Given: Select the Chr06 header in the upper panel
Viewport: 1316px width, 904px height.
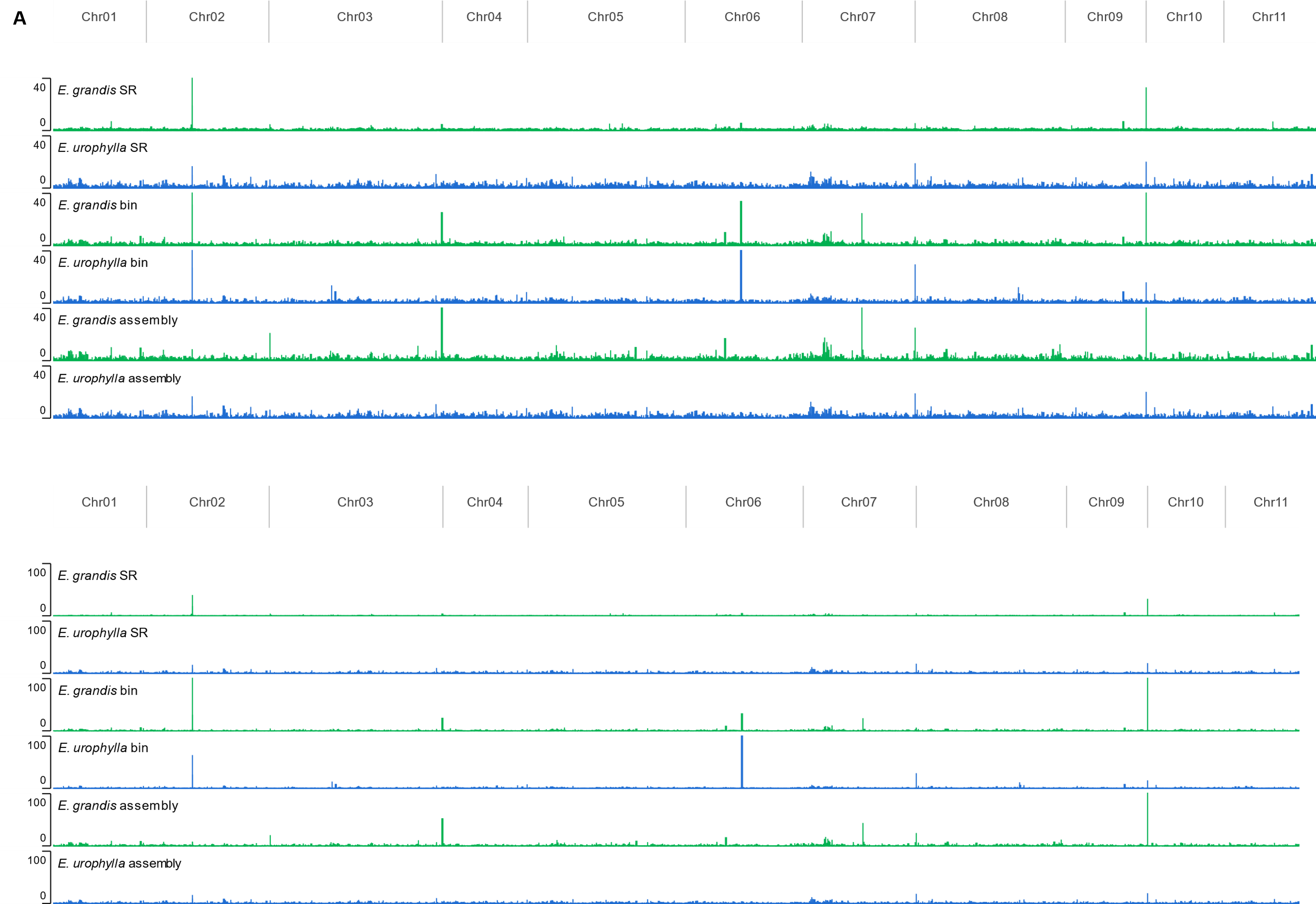Looking at the screenshot, I should click(742, 17).
